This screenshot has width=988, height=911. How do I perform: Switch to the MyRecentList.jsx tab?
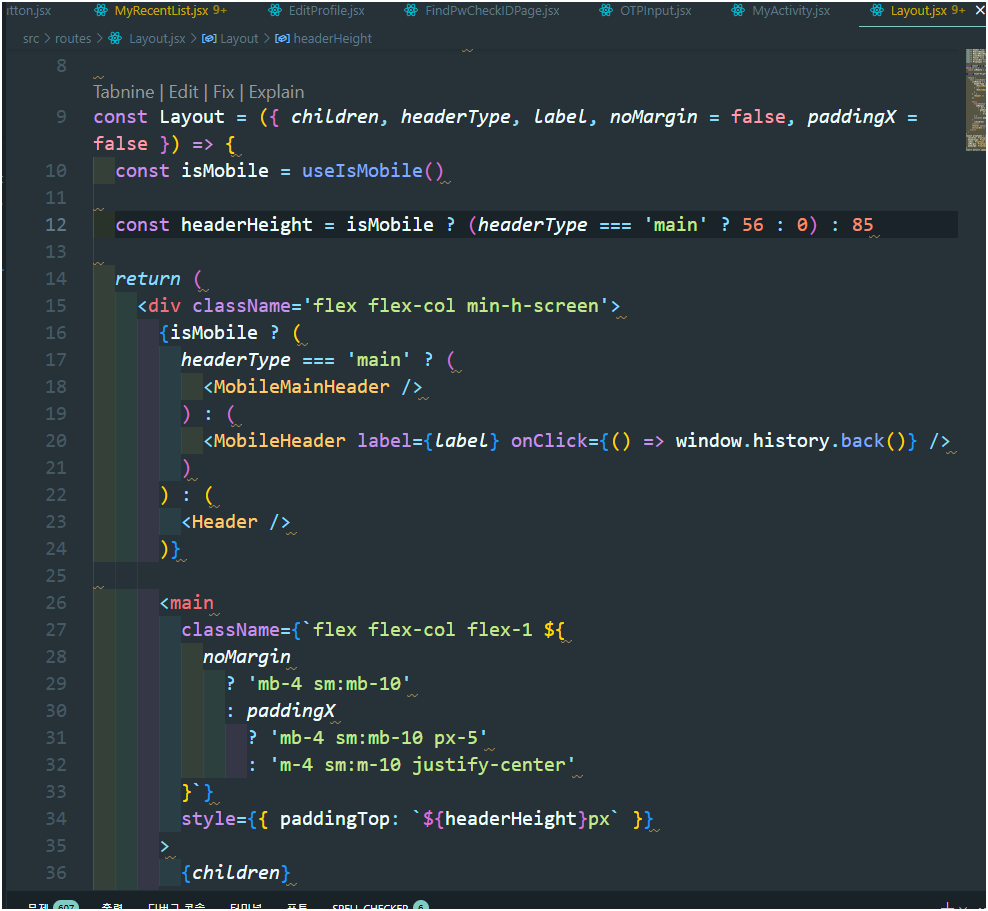160,11
